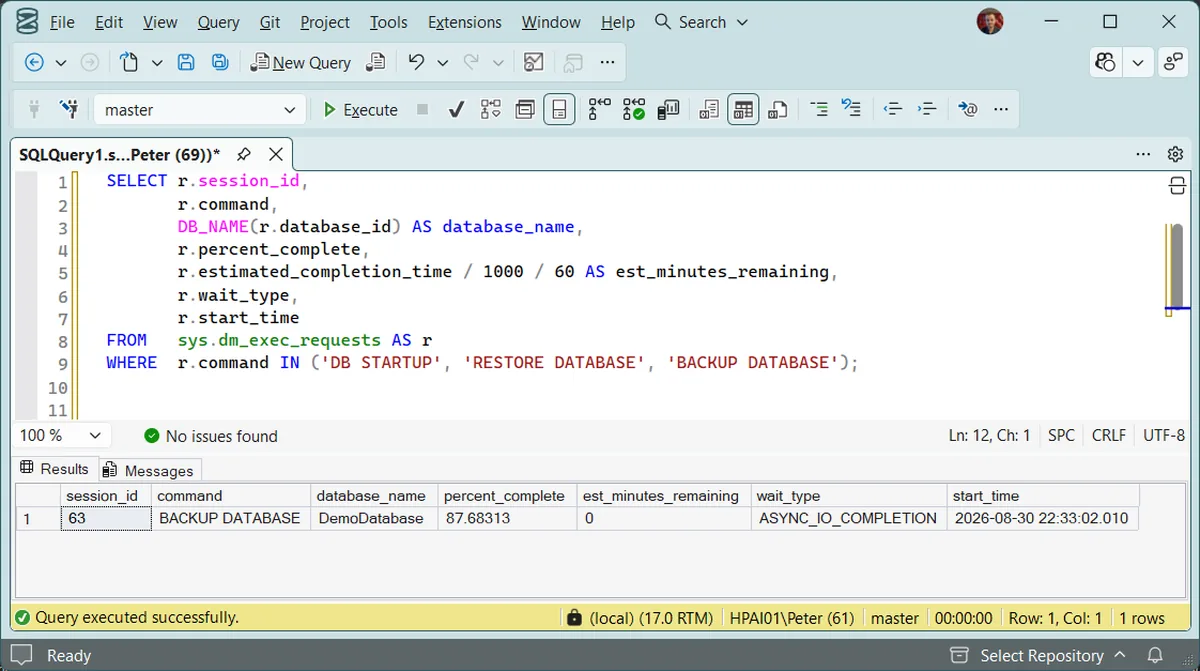Click the New File icon
This screenshot has height=671, width=1200.
(x=129, y=62)
